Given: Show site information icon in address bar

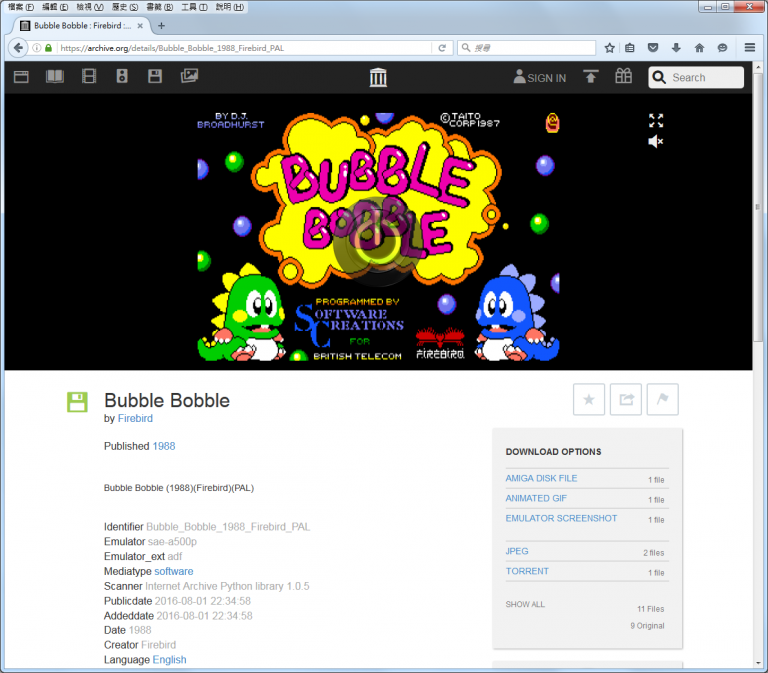Looking at the screenshot, I should point(37,48).
